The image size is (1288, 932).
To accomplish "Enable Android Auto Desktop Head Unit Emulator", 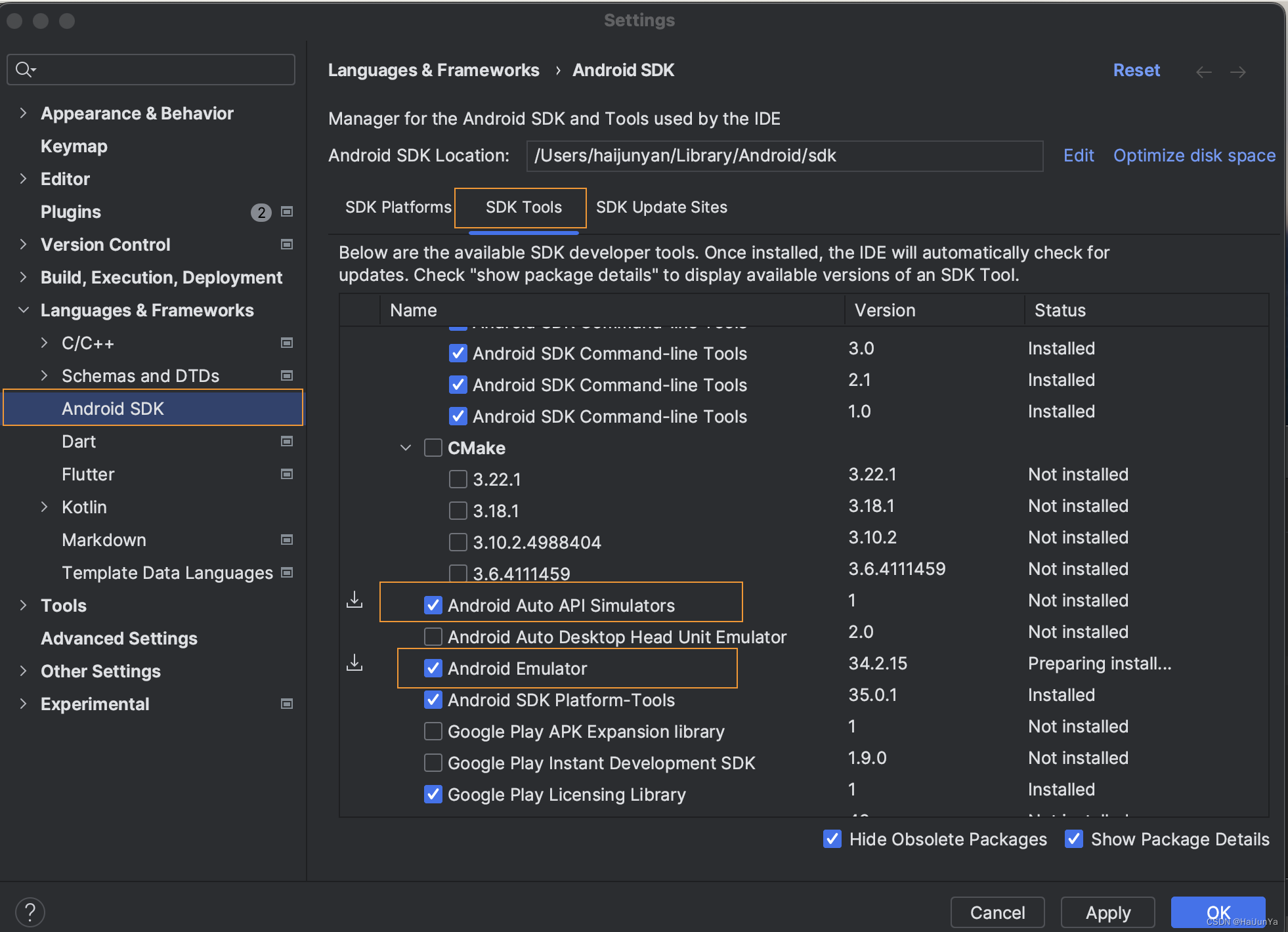I will (431, 636).
